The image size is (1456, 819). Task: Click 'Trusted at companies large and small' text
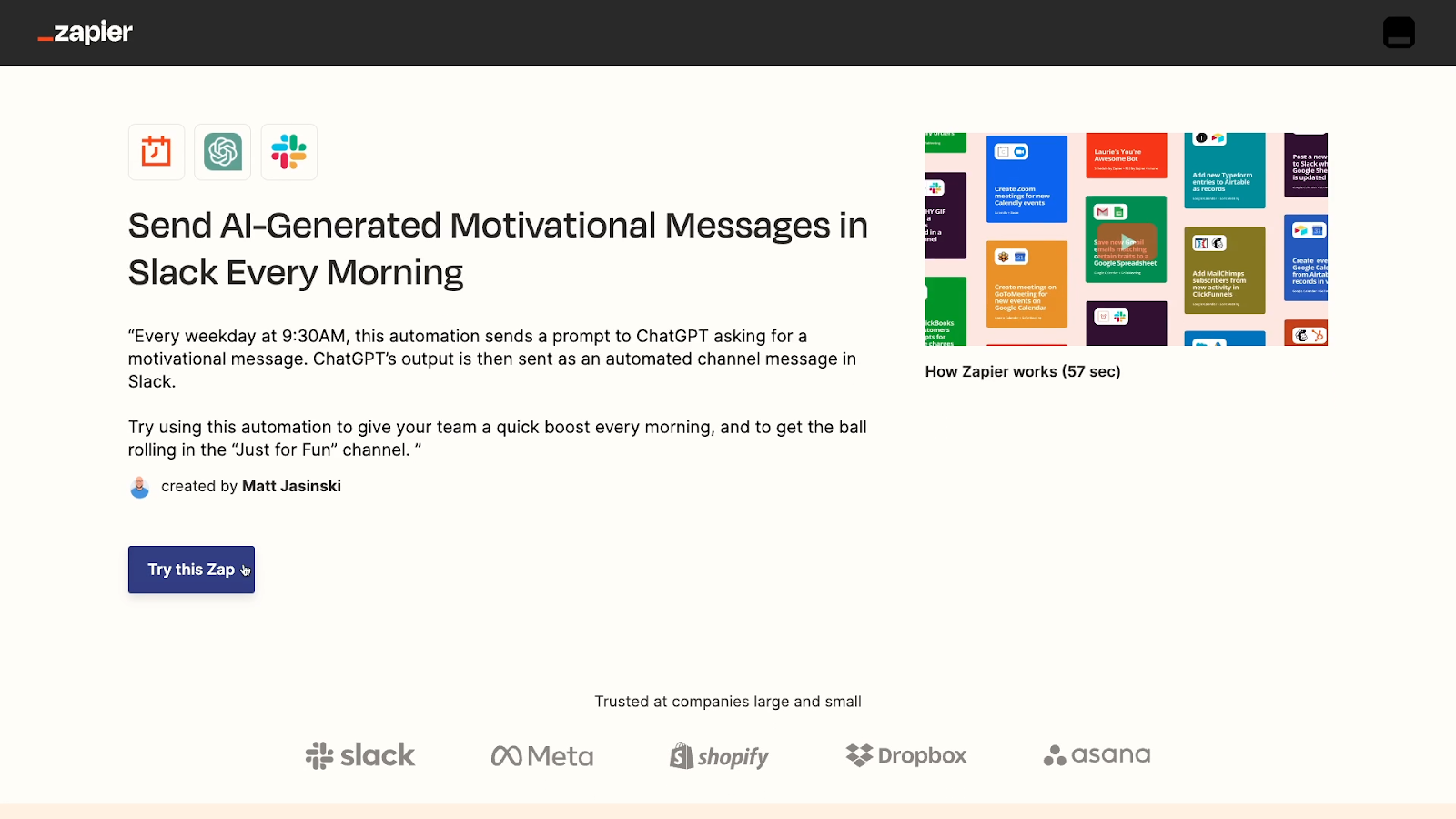(728, 702)
